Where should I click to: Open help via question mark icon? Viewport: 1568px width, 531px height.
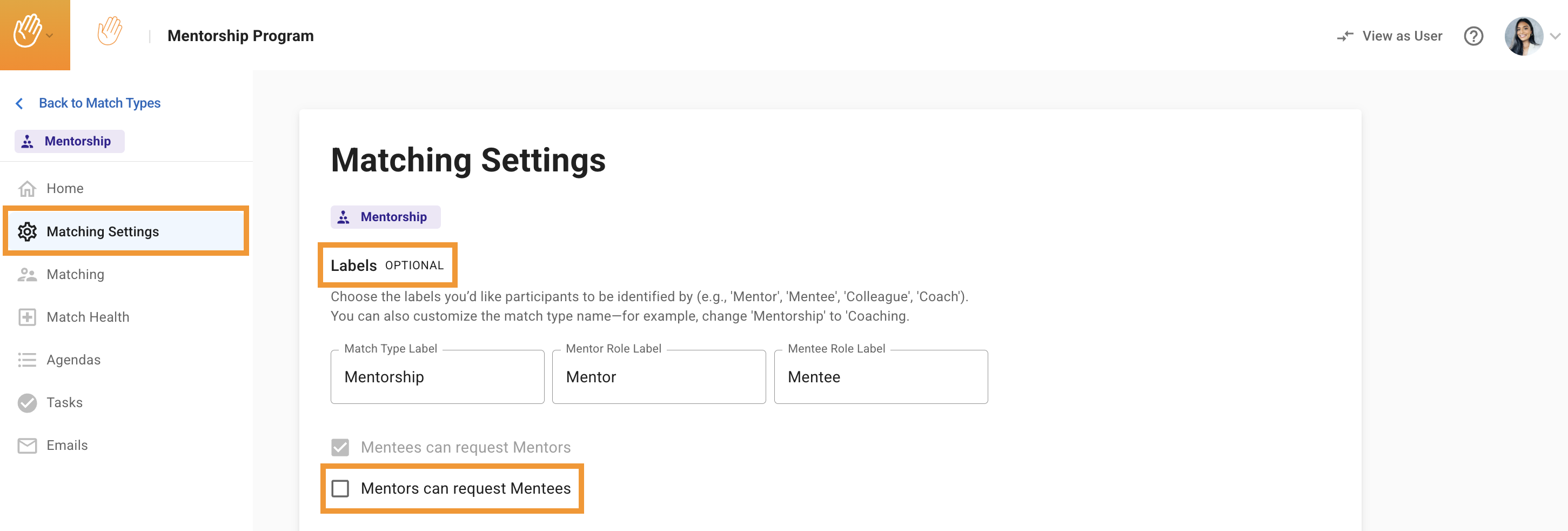pos(1473,37)
